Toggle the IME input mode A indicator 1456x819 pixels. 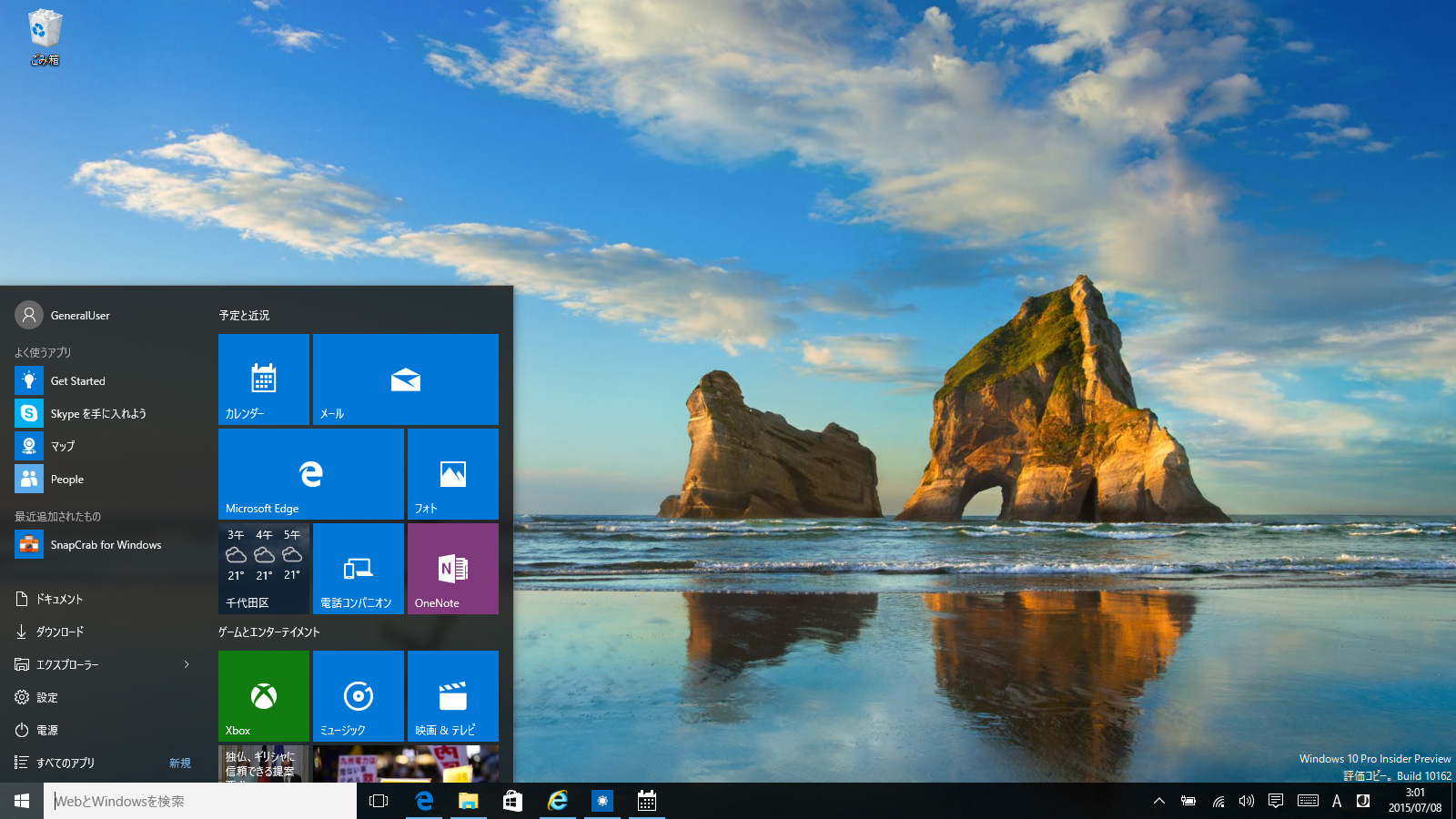[x=1336, y=801]
